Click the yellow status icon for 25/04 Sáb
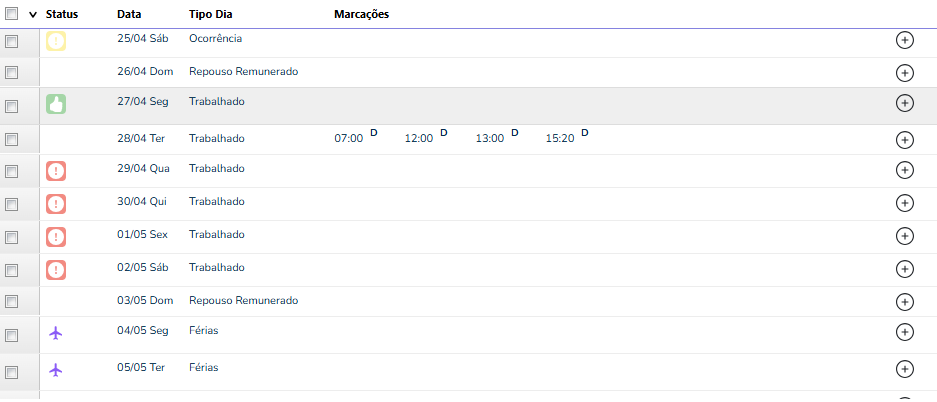 pyautogui.click(x=56, y=41)
